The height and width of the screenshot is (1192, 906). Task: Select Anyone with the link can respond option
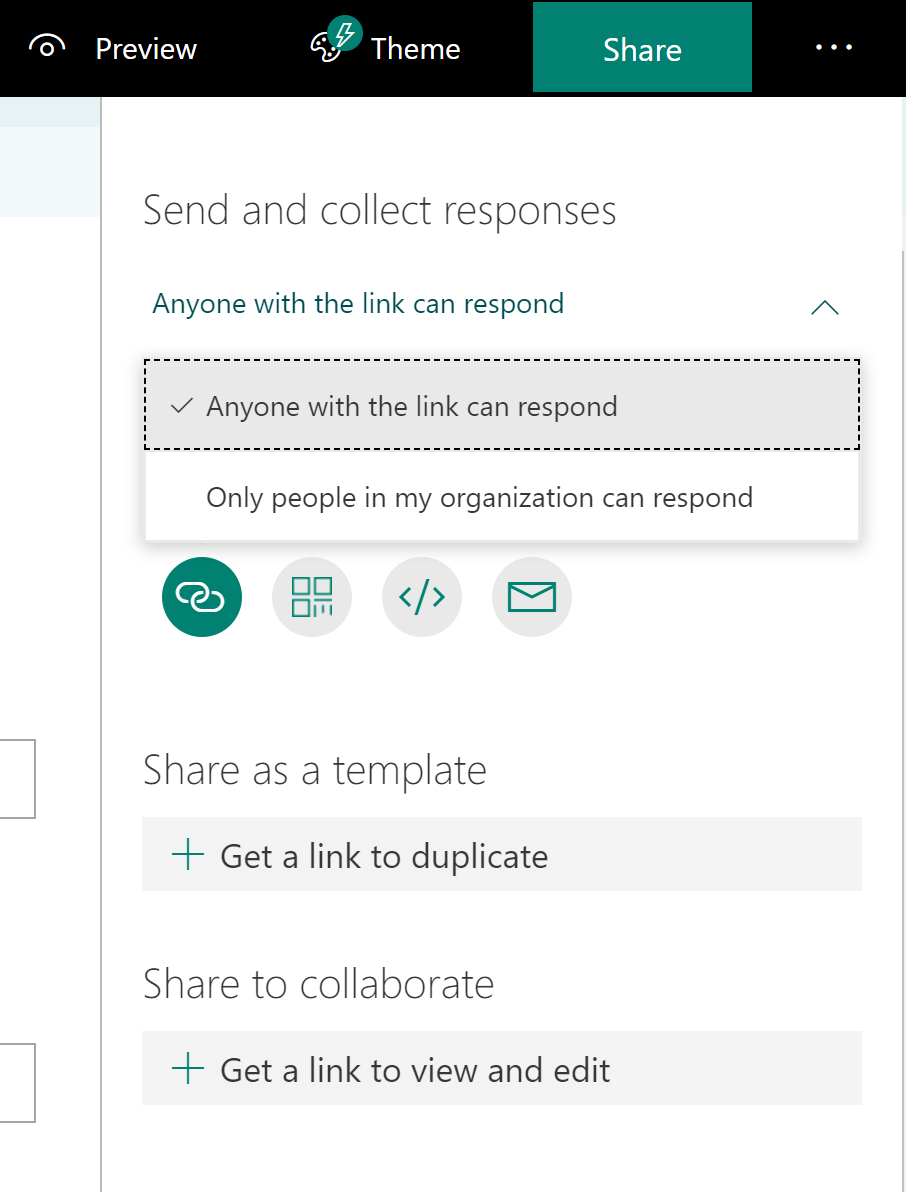(502, 405)
